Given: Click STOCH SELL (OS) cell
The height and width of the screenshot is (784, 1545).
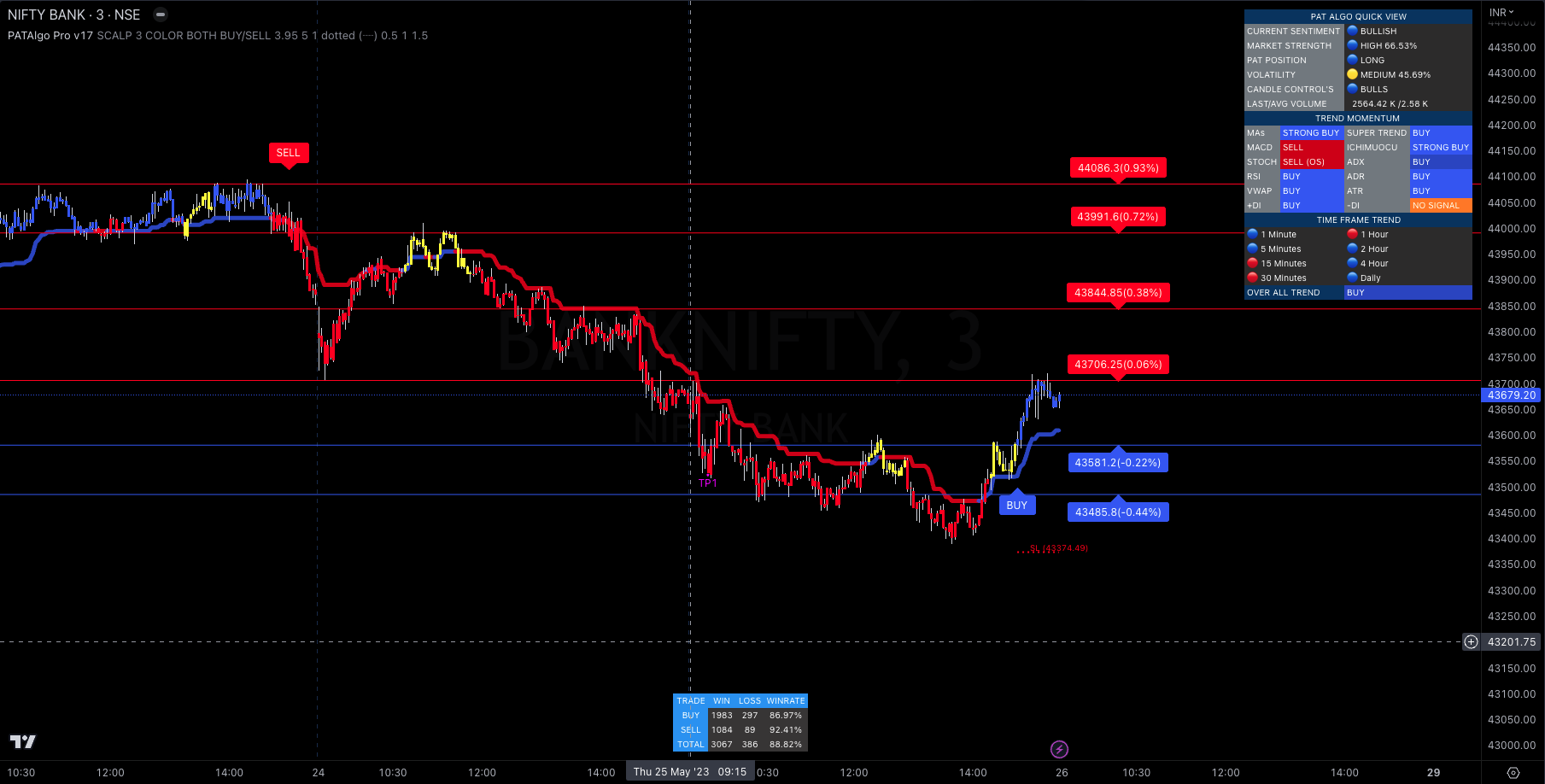Looking at the screenshot, I should [1312, 161].
